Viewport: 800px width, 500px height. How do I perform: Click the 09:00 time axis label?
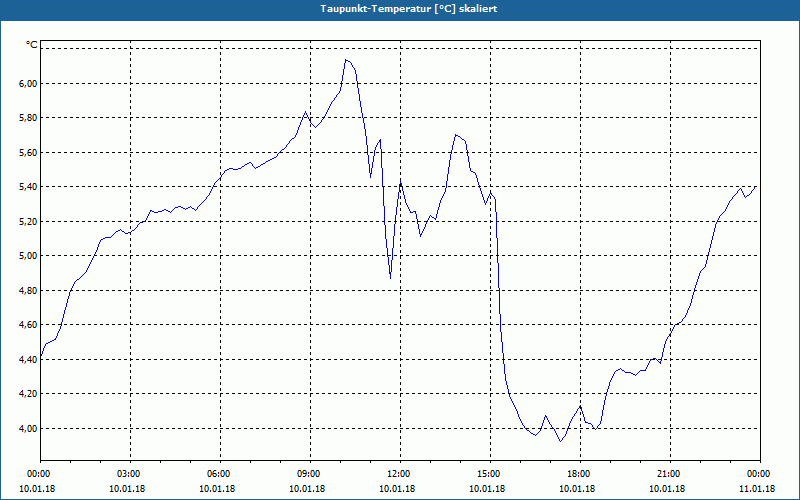[x=310, y=474]
